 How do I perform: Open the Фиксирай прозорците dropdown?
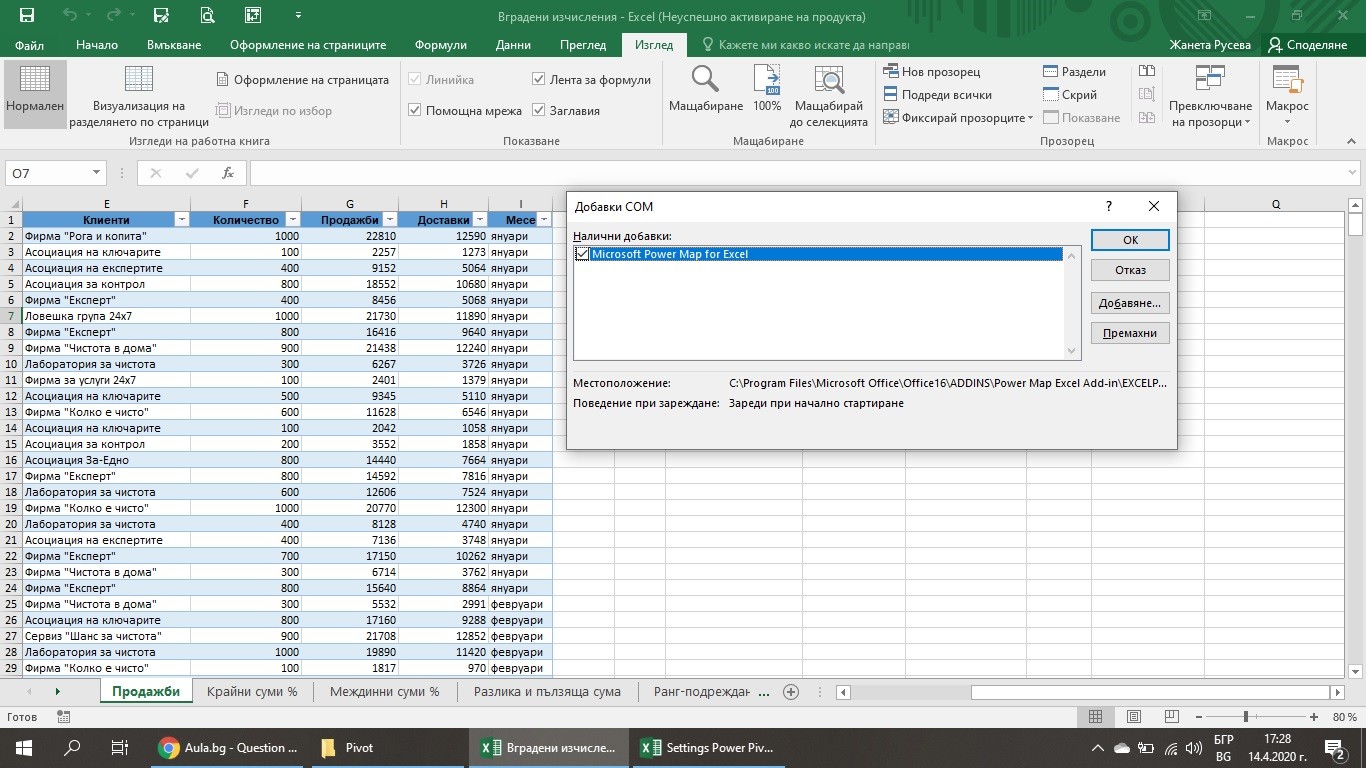[x=956, y=117]
